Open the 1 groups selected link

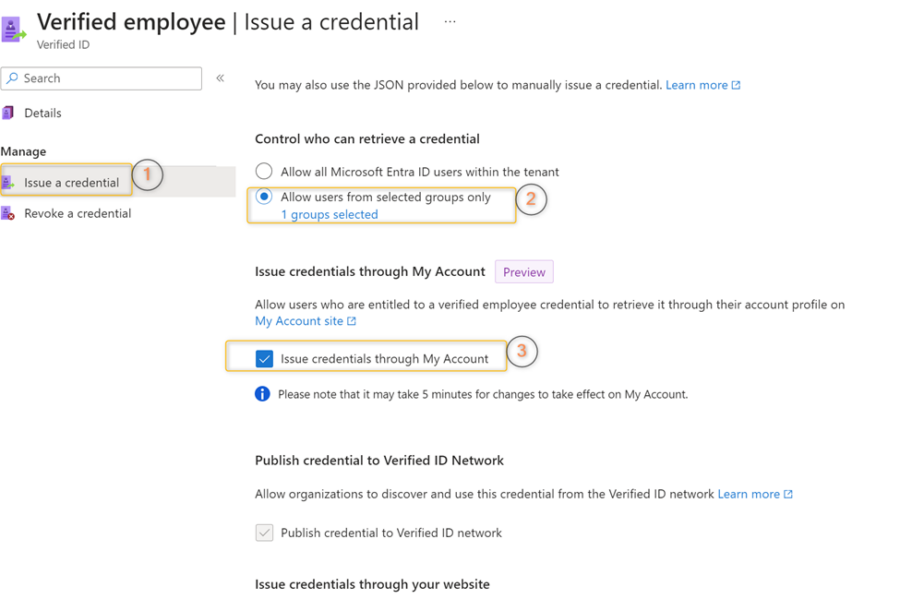[x=329, y=215]
